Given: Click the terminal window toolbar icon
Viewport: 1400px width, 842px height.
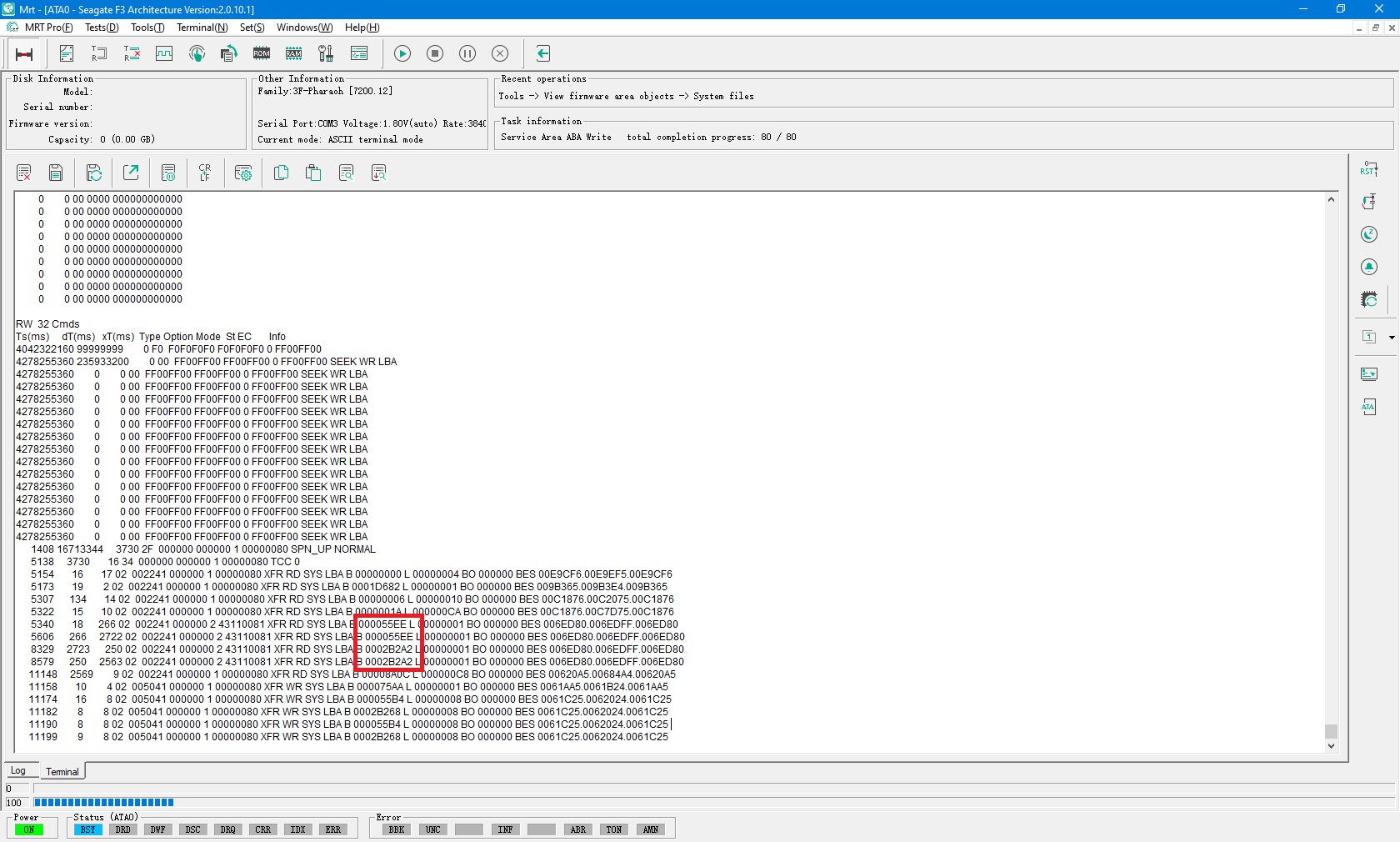Looking at the screenshot, I should pos(359,53).
